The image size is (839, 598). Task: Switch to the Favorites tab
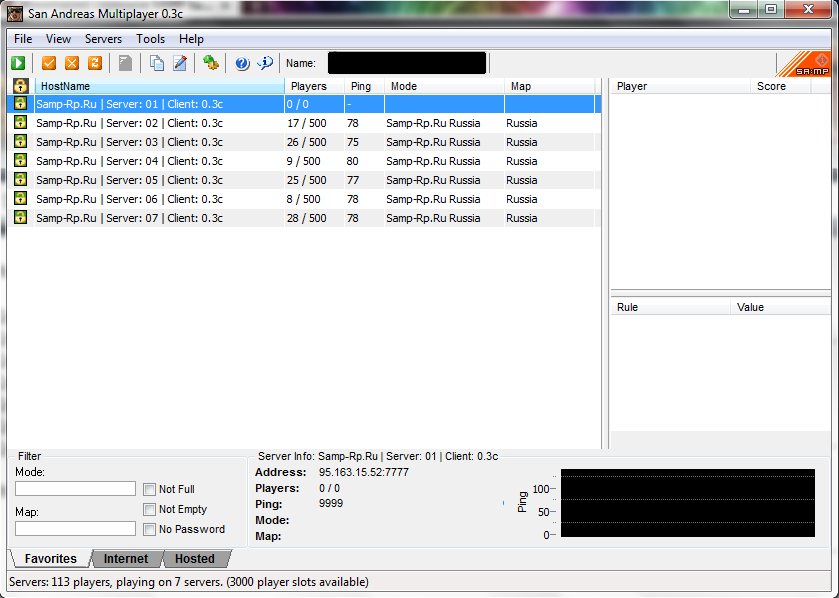pyautogui.click(x=50, y=559)
